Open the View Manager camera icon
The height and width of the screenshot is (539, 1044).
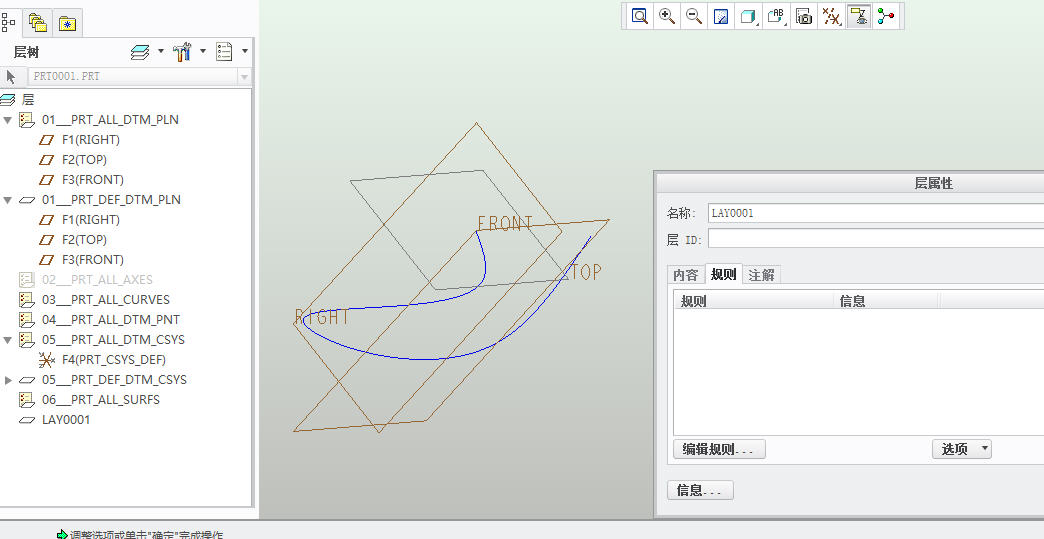click(804, 16)
